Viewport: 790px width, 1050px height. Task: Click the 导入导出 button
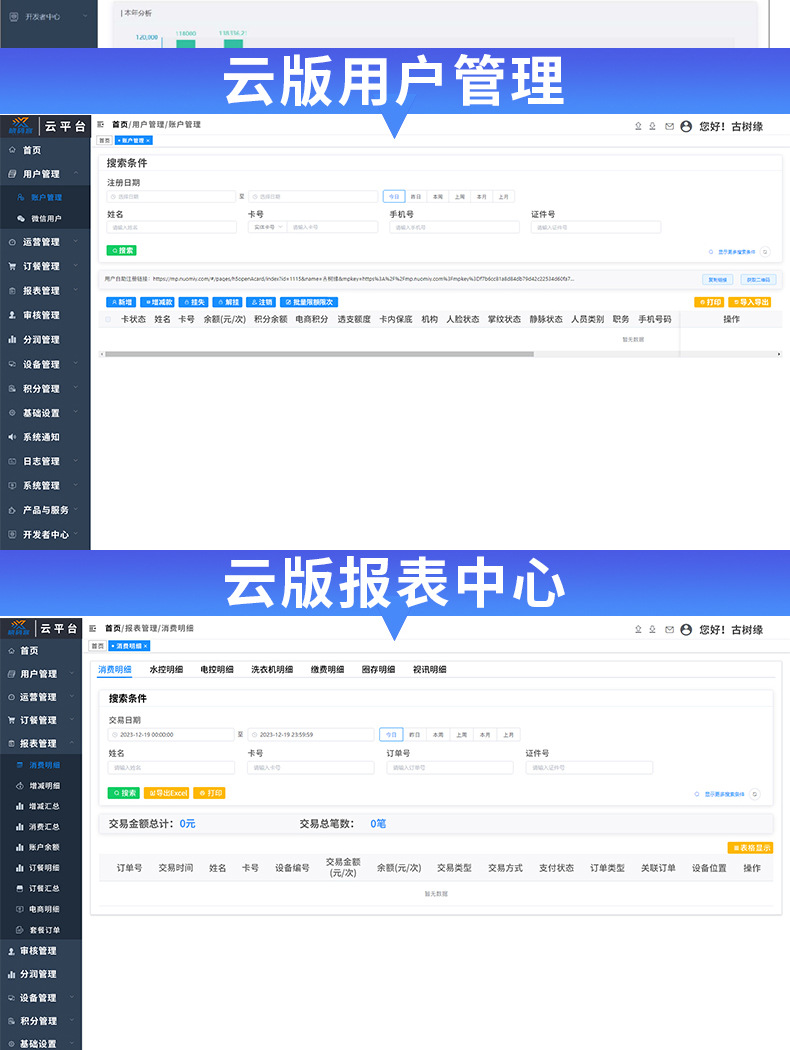pyautogui.click(x=750, y=302)
